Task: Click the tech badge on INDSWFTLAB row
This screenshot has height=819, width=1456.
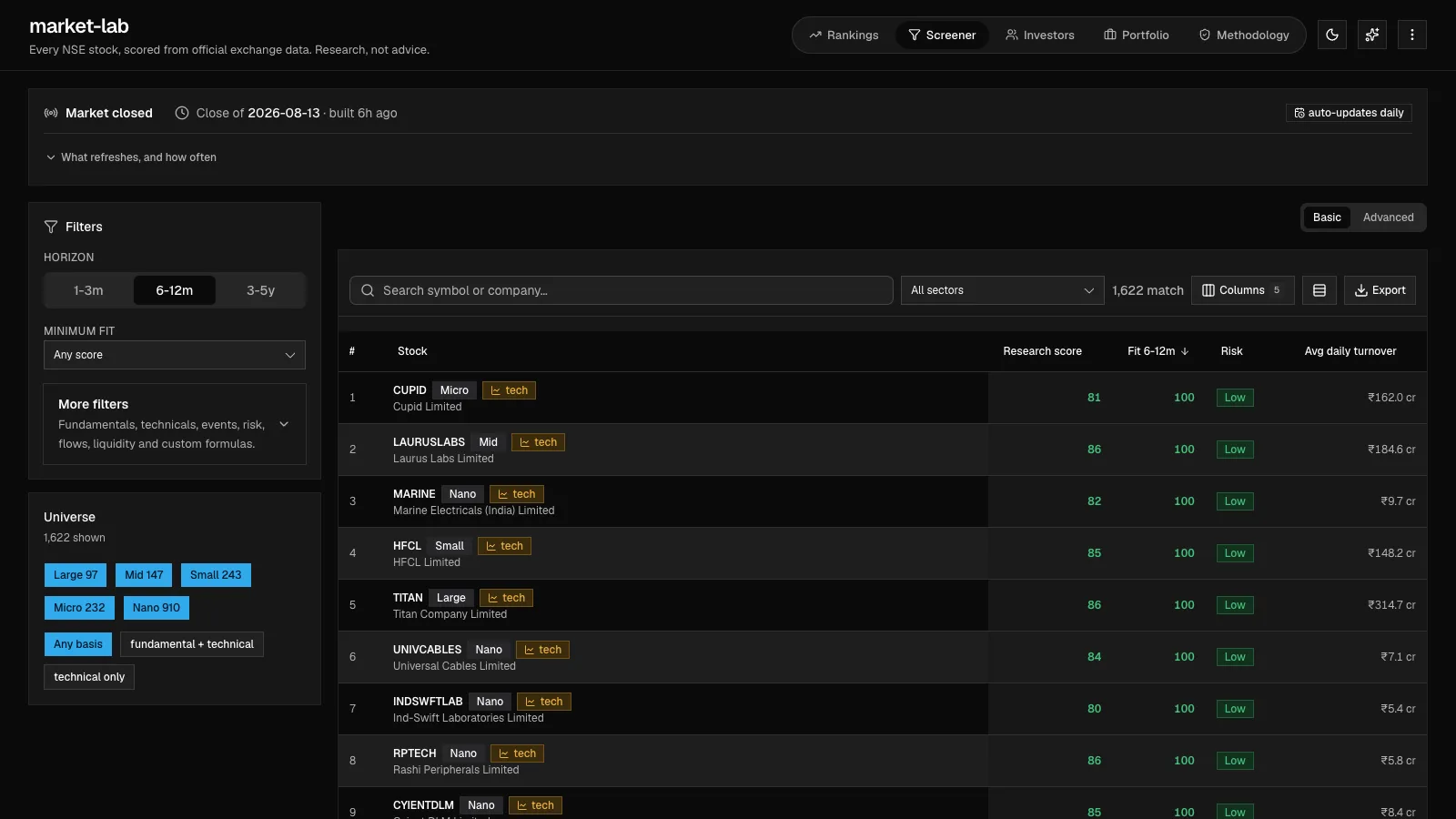Action: pyautogui.click(x=544, y=702)
